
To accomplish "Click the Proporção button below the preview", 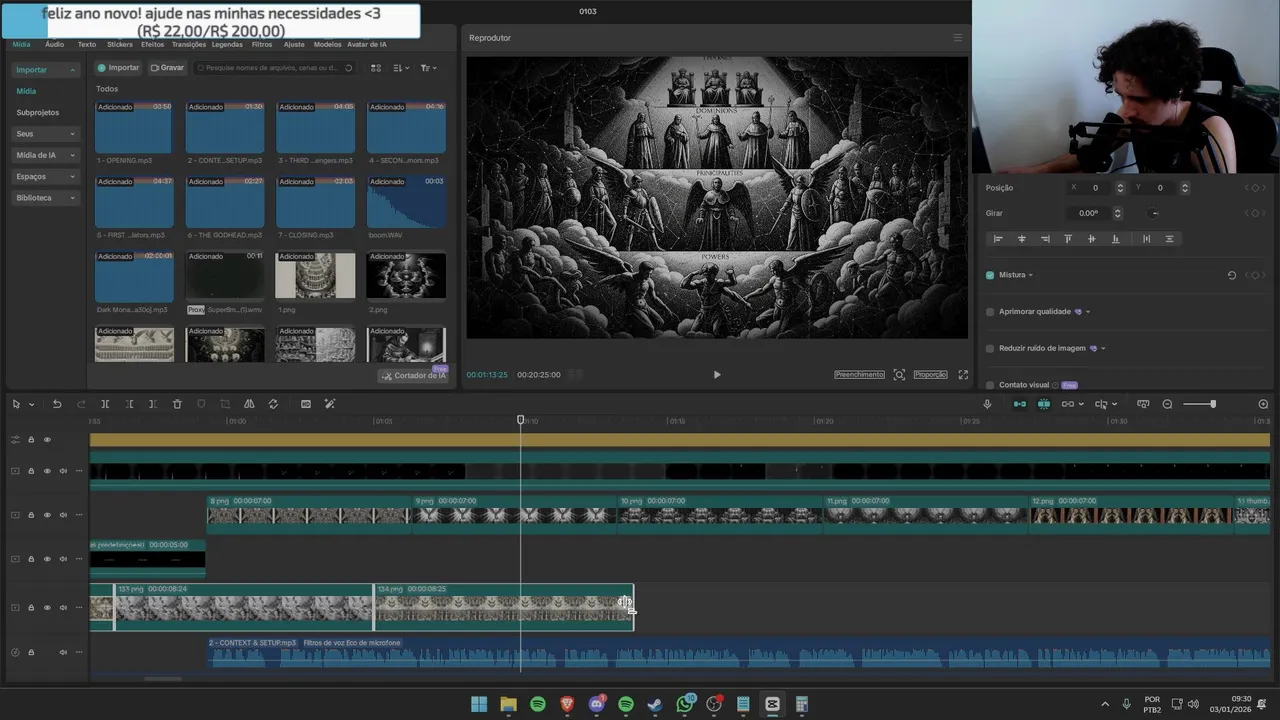I will (930, 374).
